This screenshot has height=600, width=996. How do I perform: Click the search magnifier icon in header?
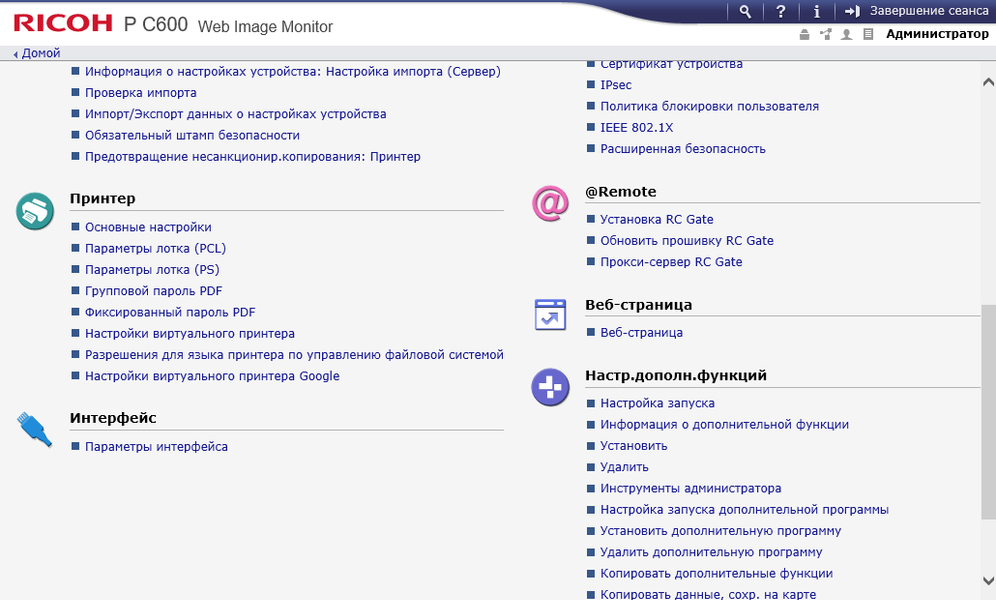click(x=745, y=12)
